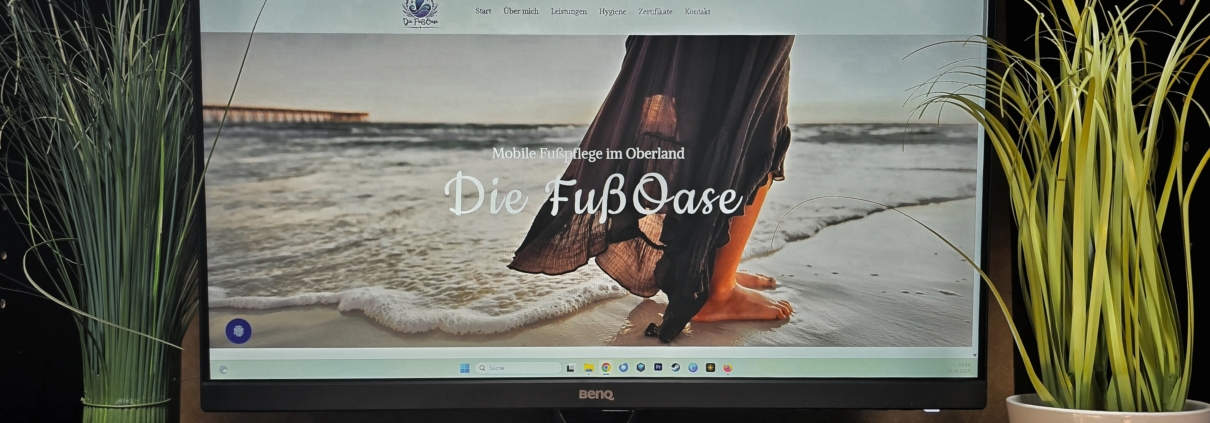
Task: Open the Start navigation link
Action: (x=483, y=11)
